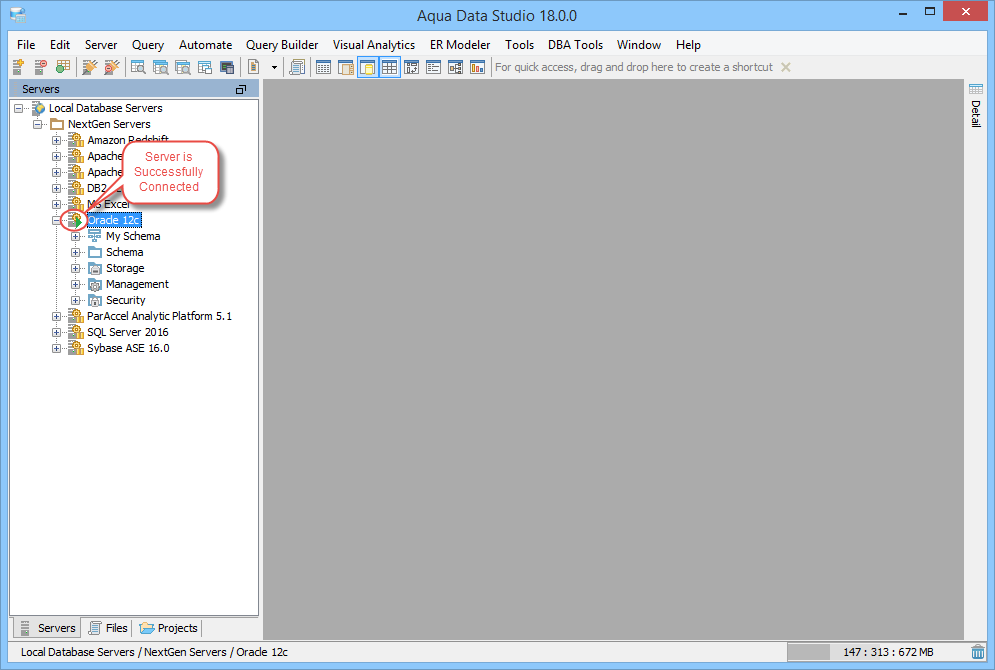Open the Detail side panel tab
The width and height of the screenshot is (995, 670).
coord(975,114)
